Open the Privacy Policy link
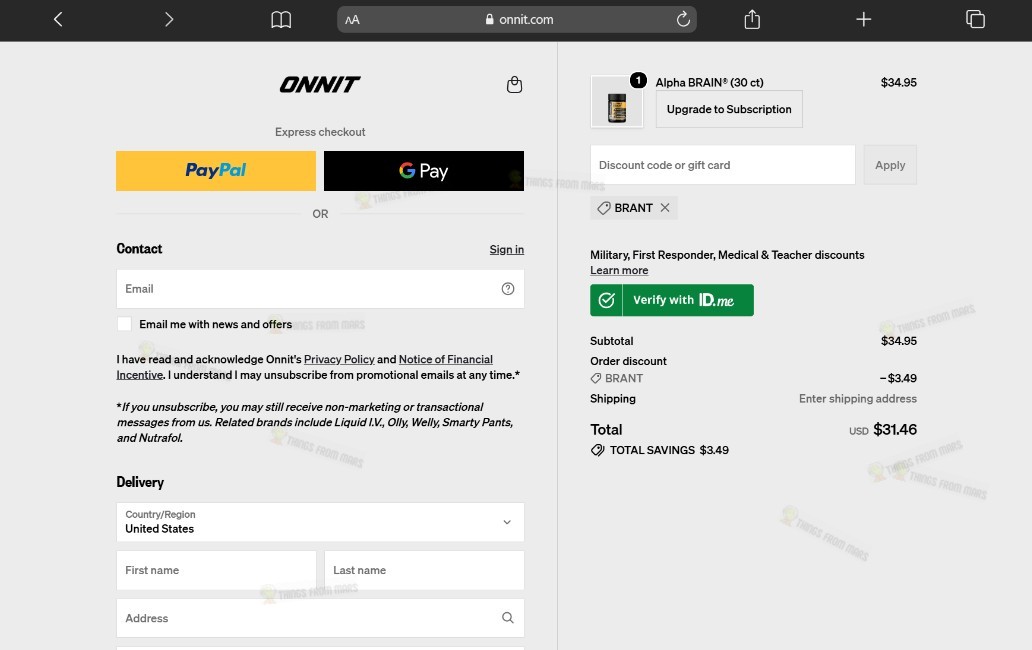Viewport: 1032px width, 650px height. coord(339,359)
